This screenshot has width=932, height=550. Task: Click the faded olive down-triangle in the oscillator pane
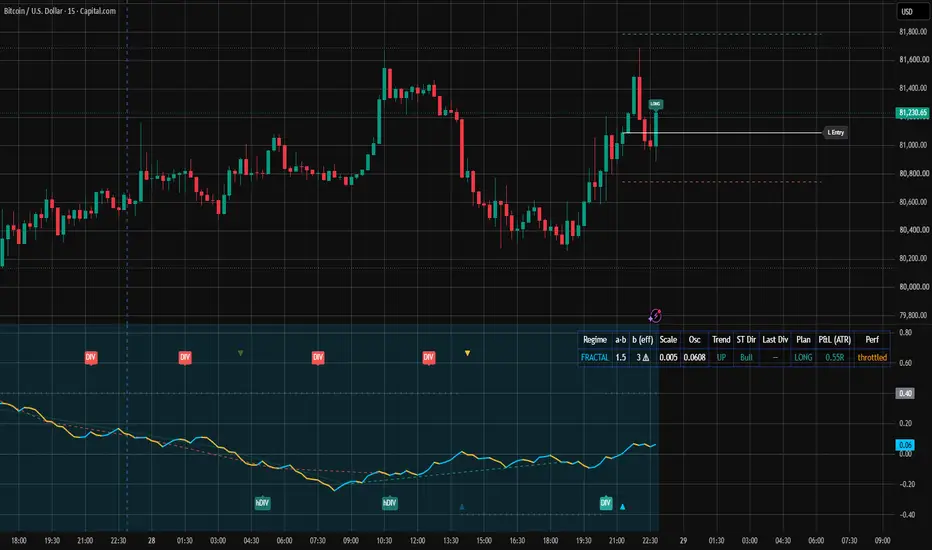240,353
